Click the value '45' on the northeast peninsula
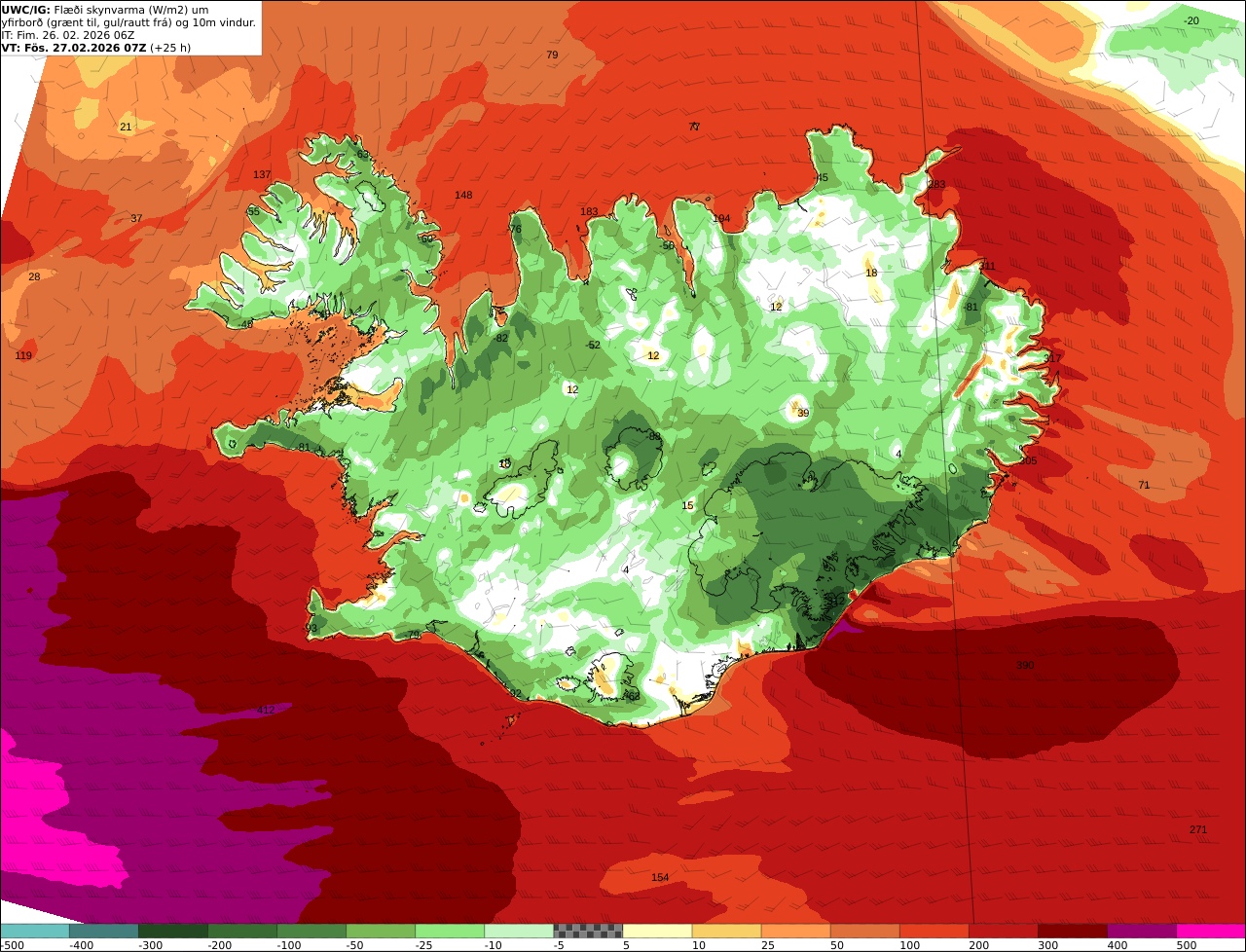This screenshot has height=952, width=1246. pos(822,178)
